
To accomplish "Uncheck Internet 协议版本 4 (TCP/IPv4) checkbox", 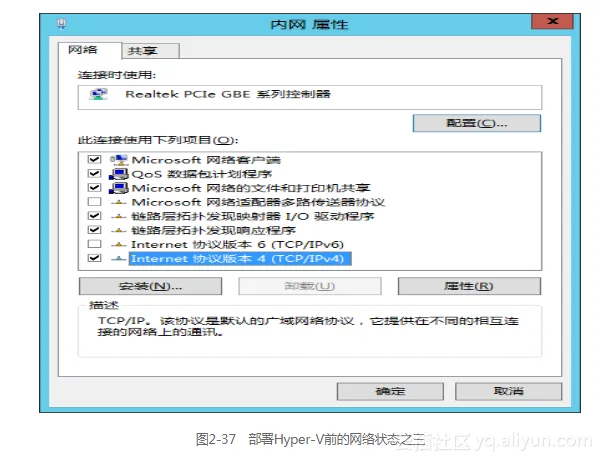I will click(x=94, y=258).
